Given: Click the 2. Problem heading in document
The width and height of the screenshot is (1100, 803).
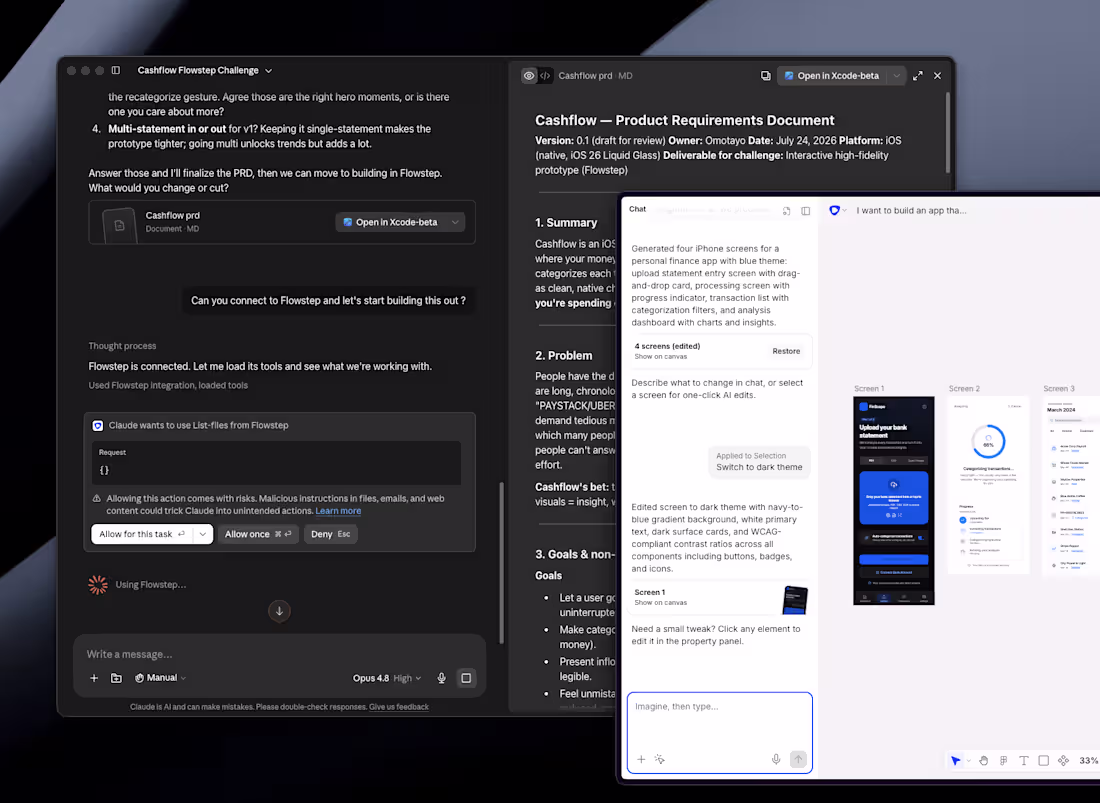Looking at the screenshot, I should coord(563,356).
